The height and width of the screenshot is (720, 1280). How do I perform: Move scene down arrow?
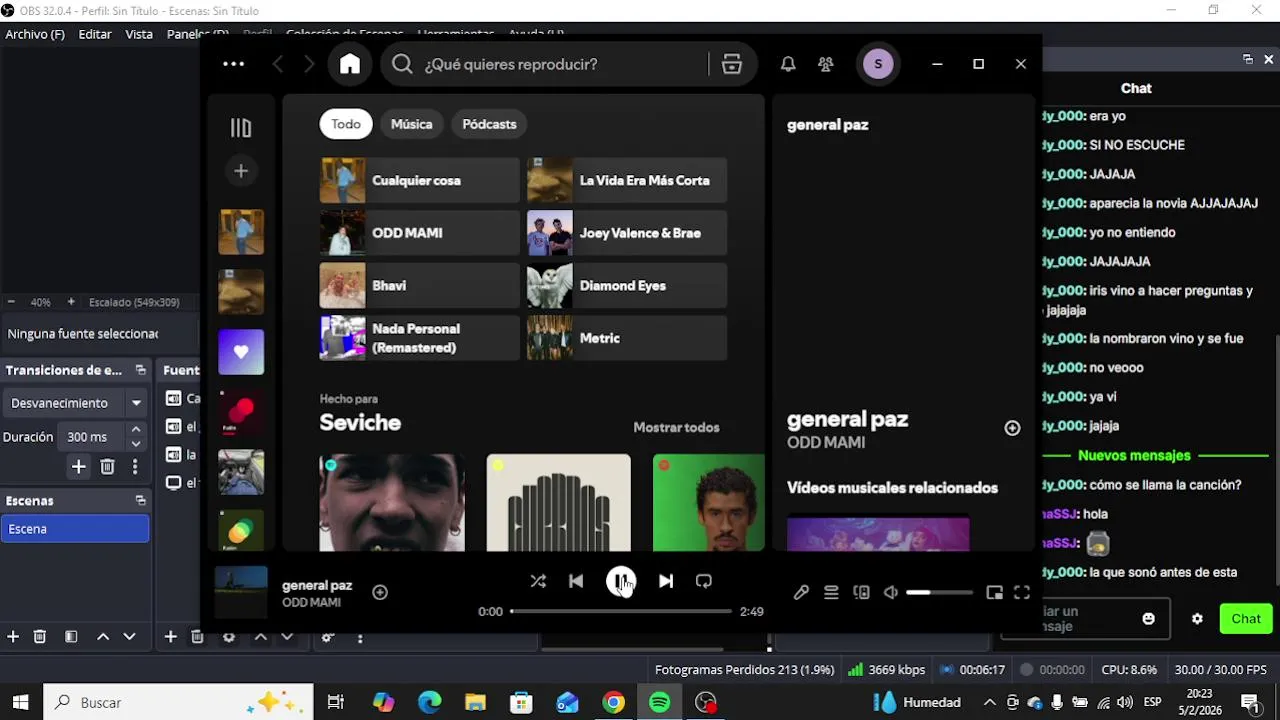tap(129, 636)
